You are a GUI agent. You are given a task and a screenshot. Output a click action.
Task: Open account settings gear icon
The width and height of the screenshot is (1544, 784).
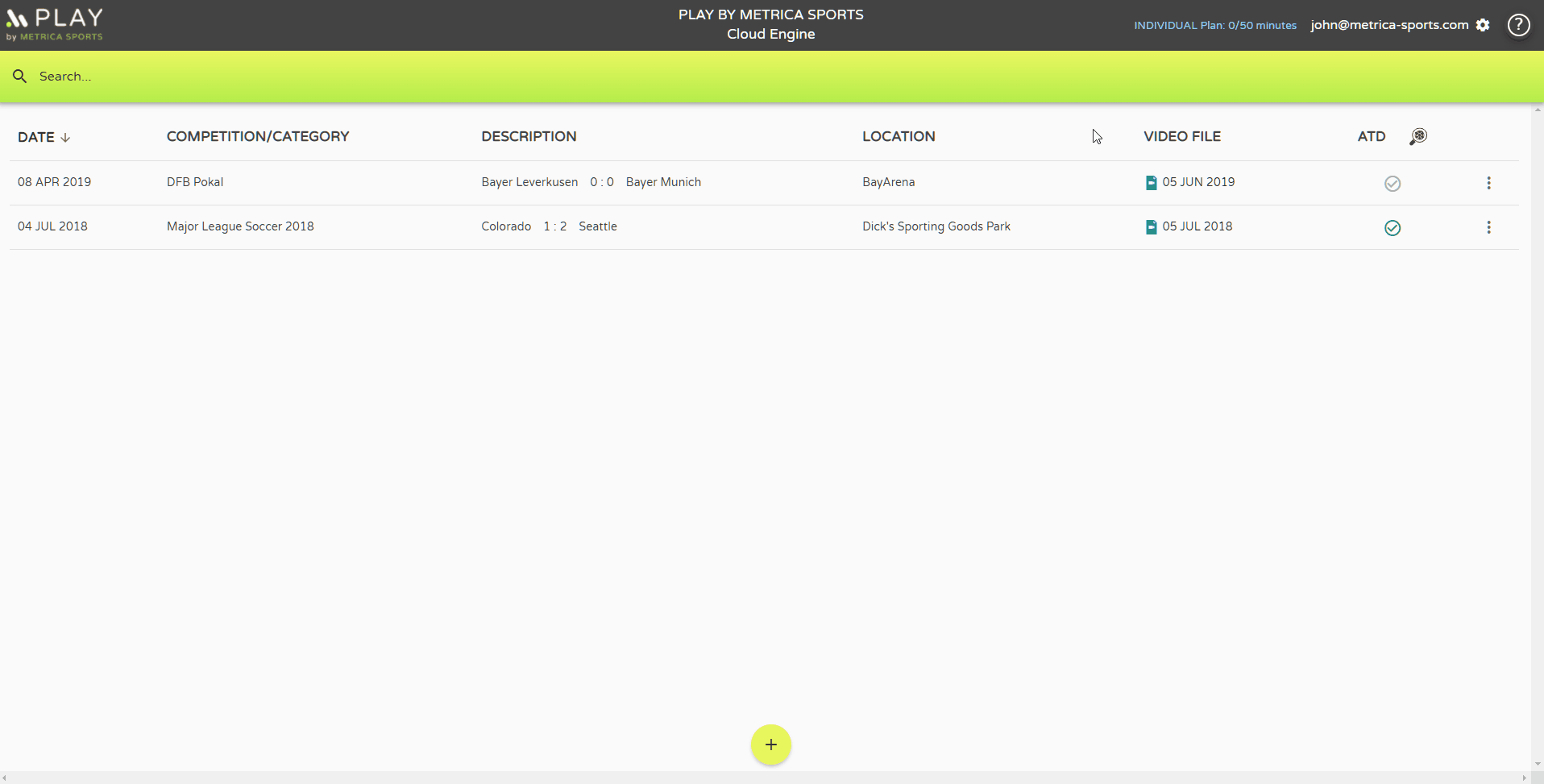tap(1483, 25)
